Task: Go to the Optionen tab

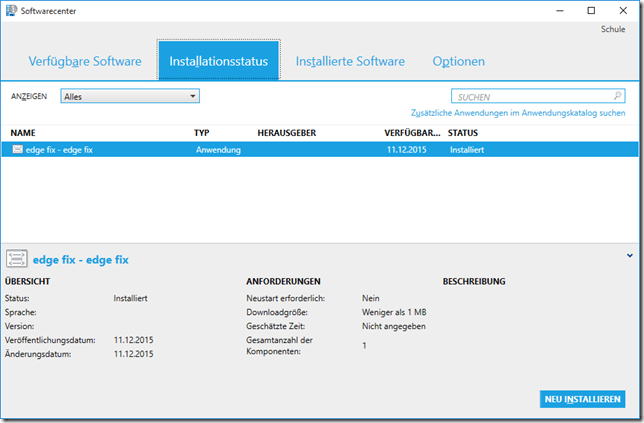Action: click(459, 62)
